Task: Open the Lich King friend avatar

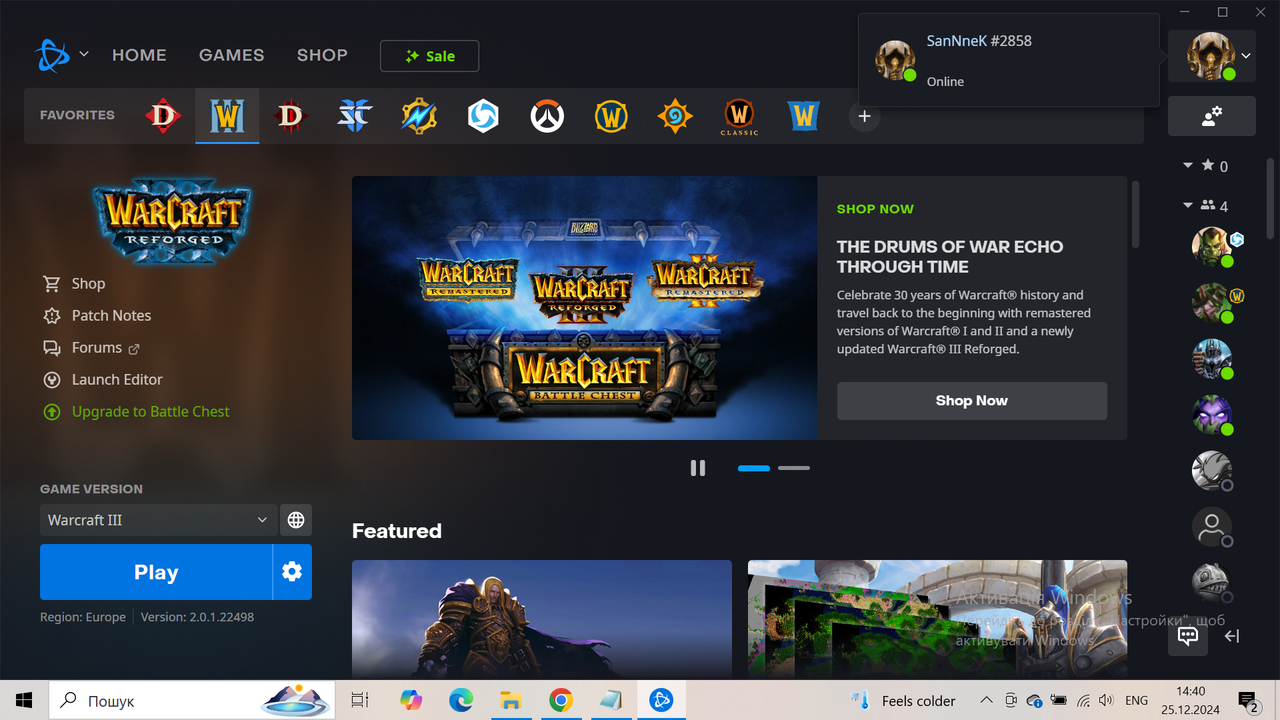Action: click(x=1213, y=358)
